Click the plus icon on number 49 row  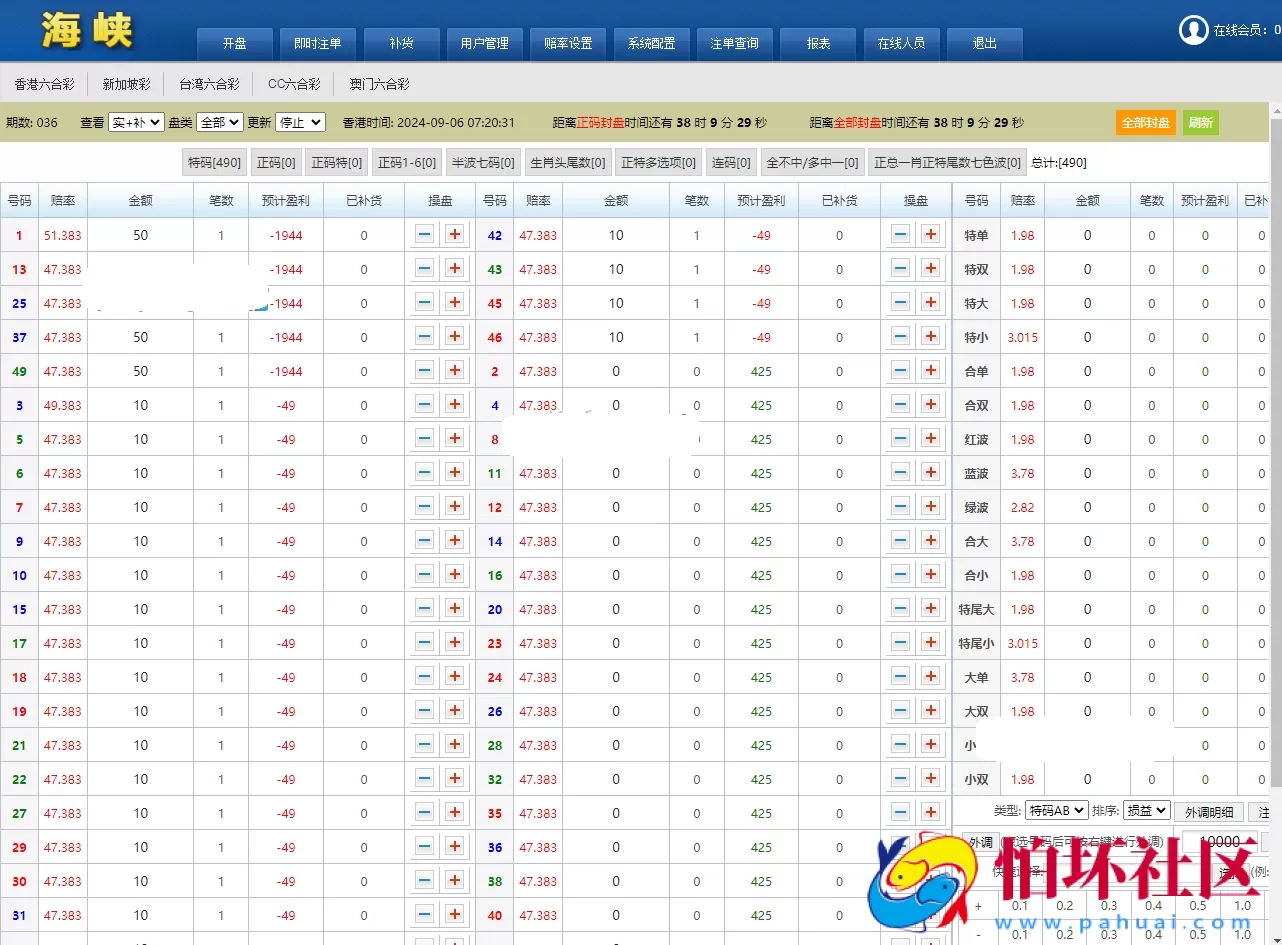(456, 371)
